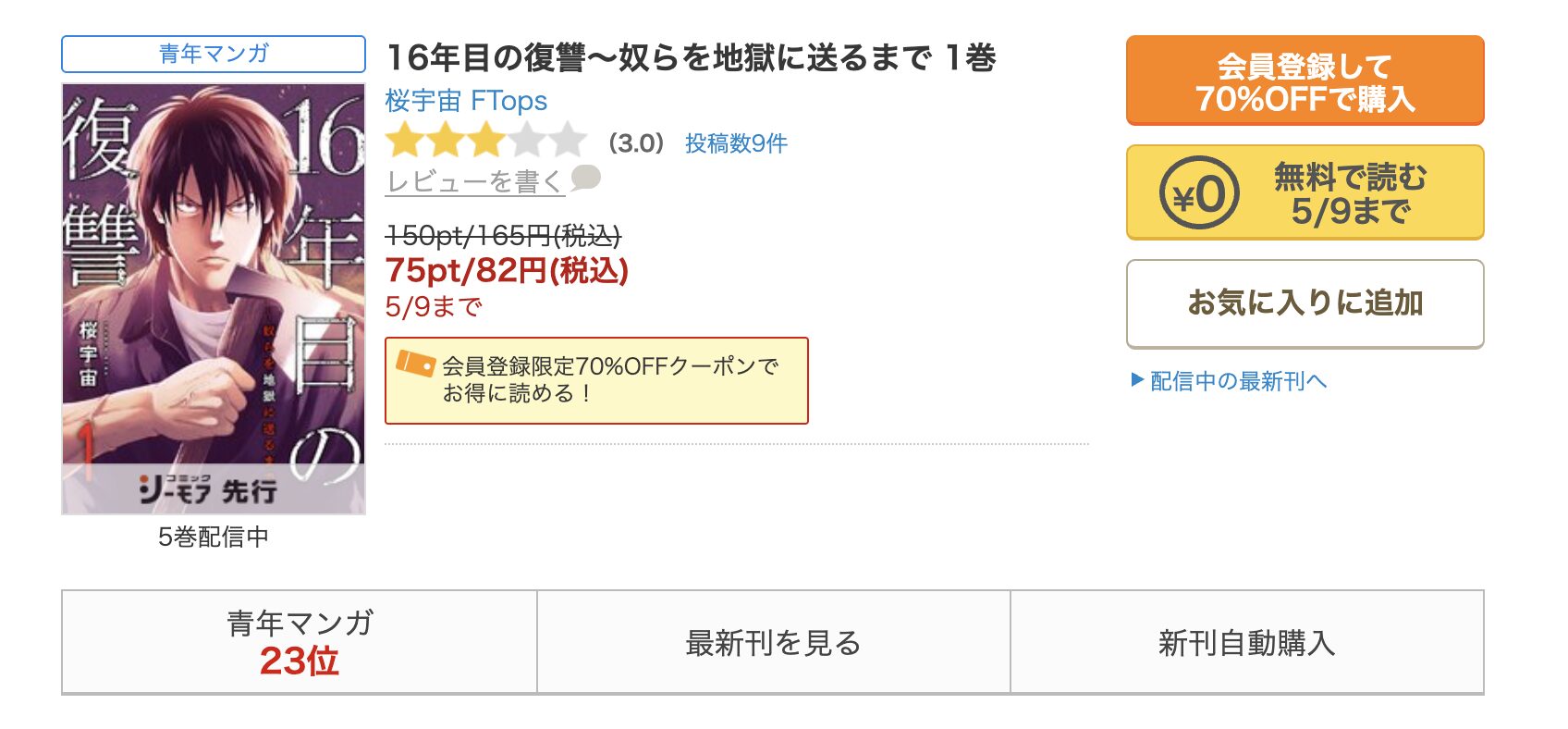Open author link 桜宇宙
The height and width of the screenshot is (729, 1568).
pyautogui.click(x=423, y=100)
